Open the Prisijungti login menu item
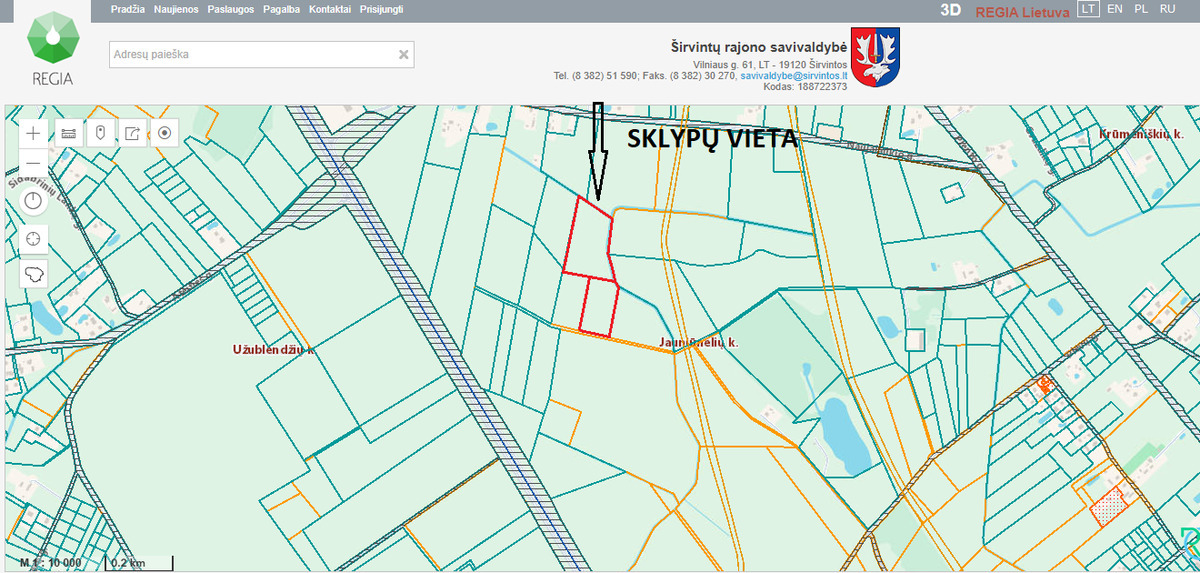 click(x=382, y=8)
